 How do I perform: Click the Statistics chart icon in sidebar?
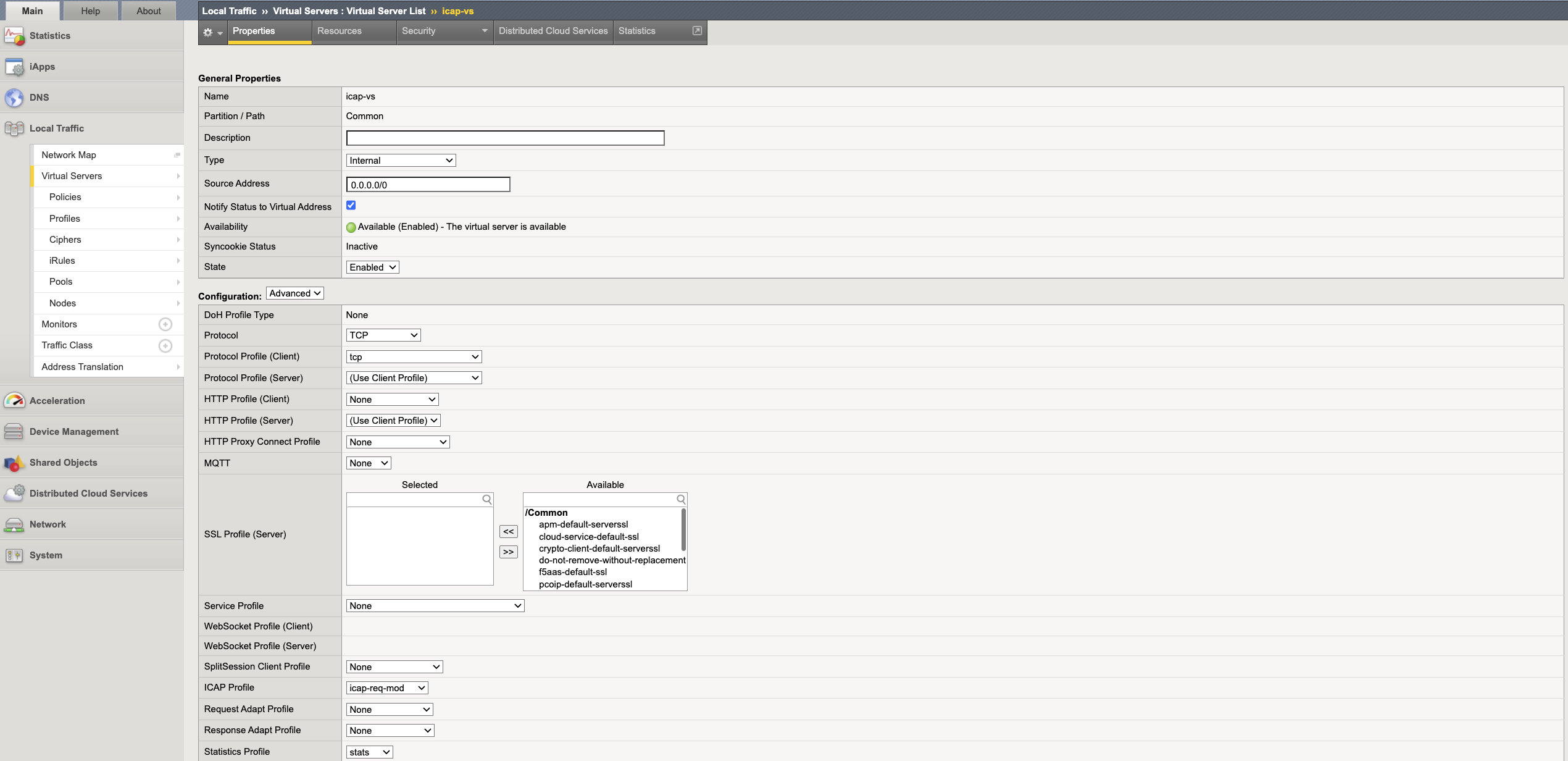click(14, 36)
